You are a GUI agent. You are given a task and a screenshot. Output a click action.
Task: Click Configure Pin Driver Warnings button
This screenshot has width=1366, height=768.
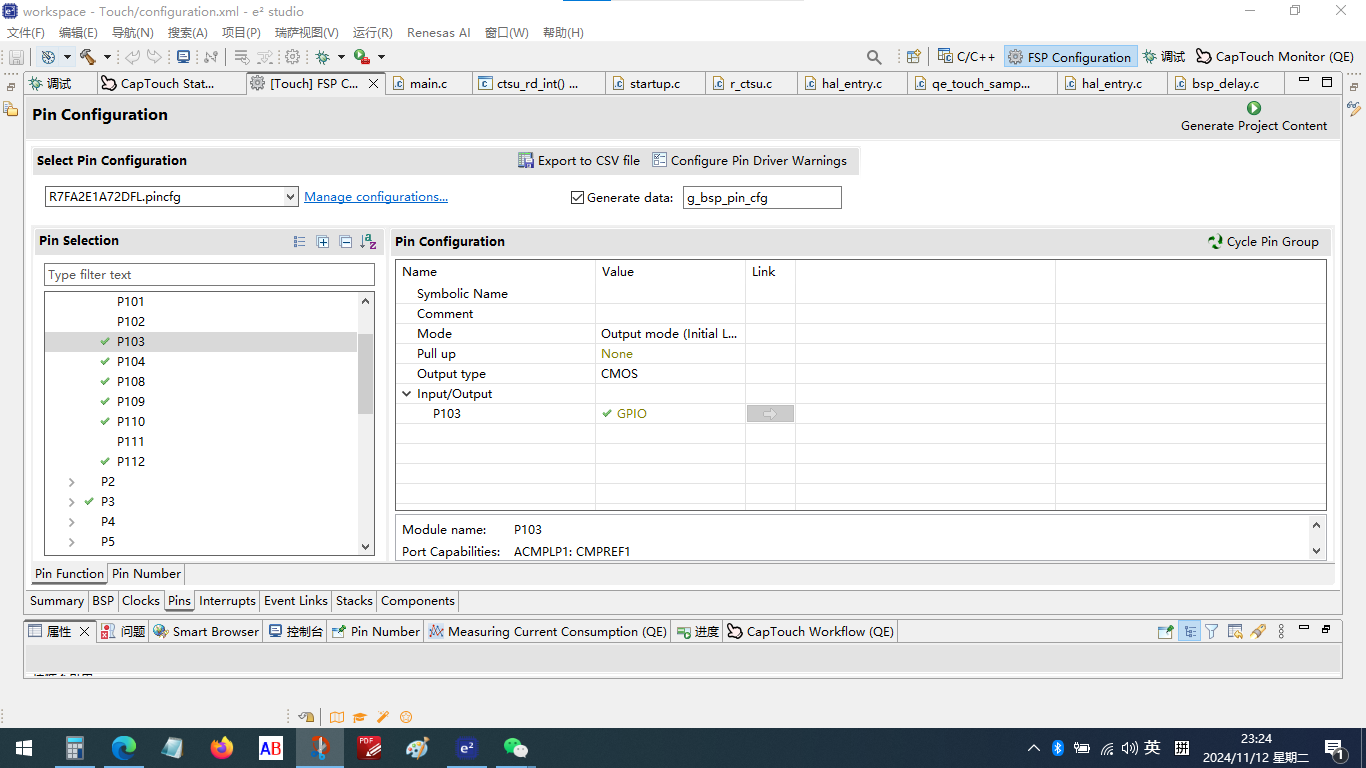tap(749, 160)
